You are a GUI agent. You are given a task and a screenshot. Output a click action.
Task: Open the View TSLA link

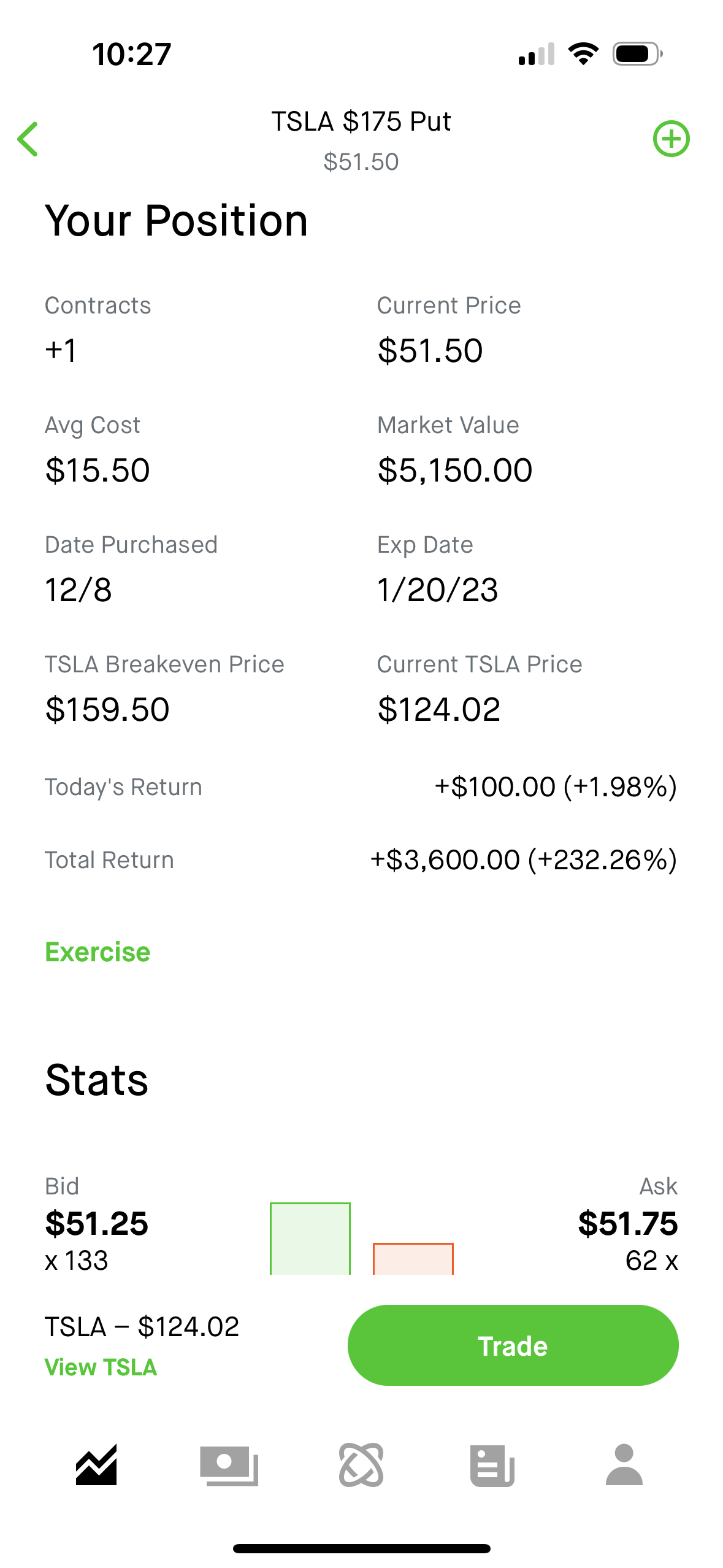coord(101,1367)
